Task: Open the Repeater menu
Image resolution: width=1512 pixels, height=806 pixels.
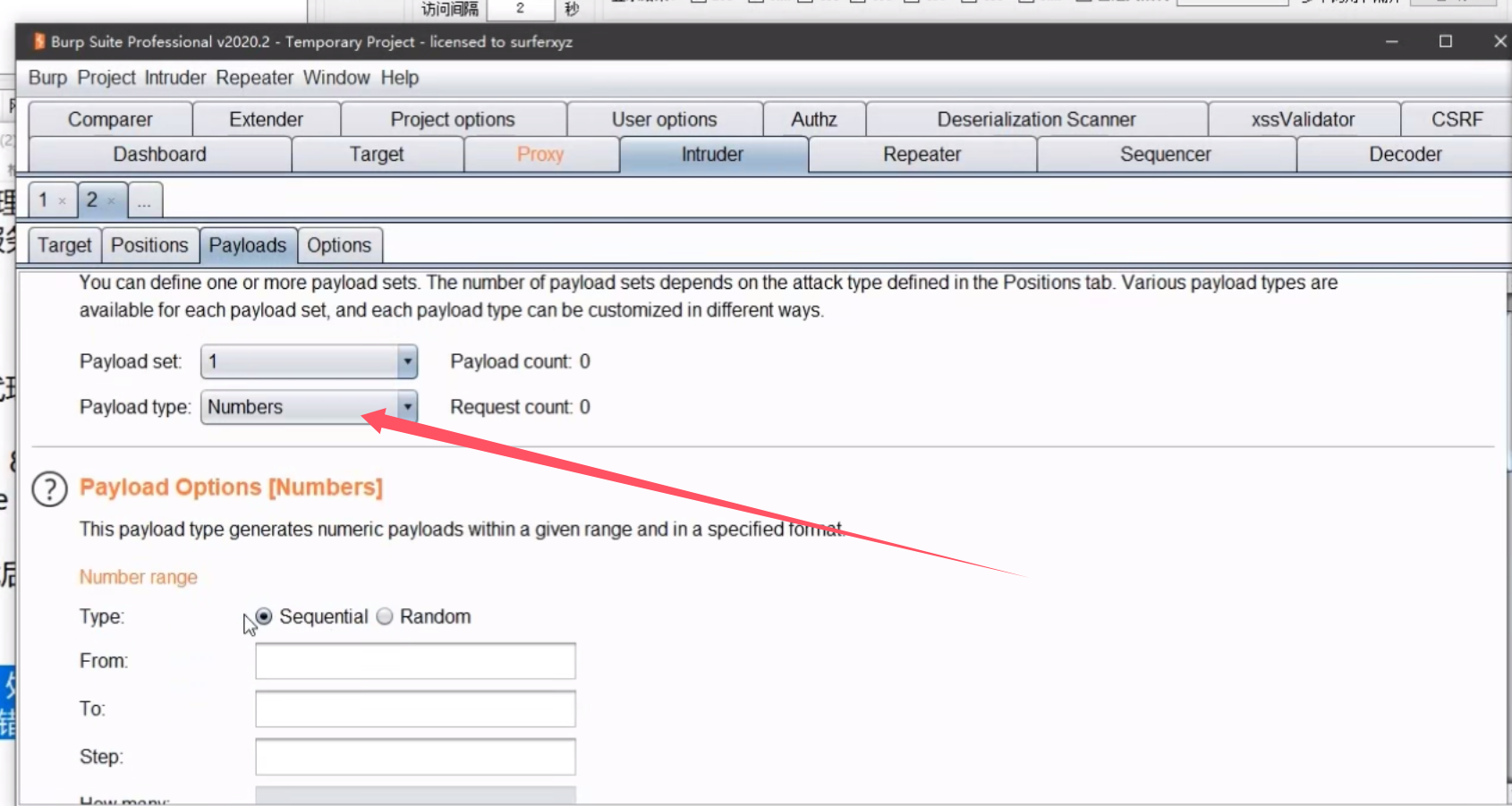Action: (254, 78)
